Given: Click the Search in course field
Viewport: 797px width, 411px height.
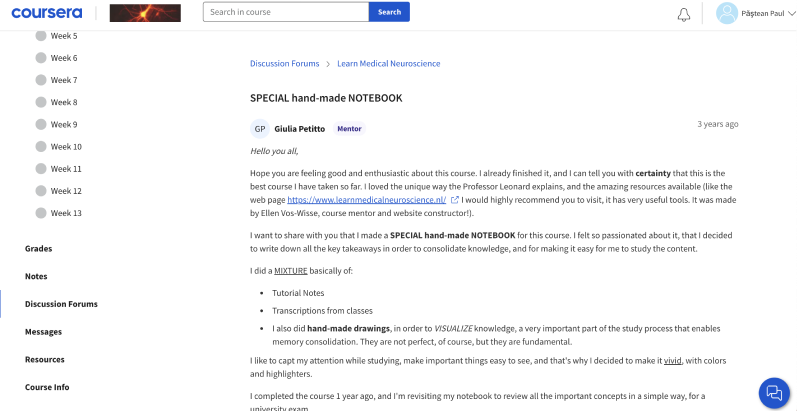Looking at the screenshot, I should (286, 12).
